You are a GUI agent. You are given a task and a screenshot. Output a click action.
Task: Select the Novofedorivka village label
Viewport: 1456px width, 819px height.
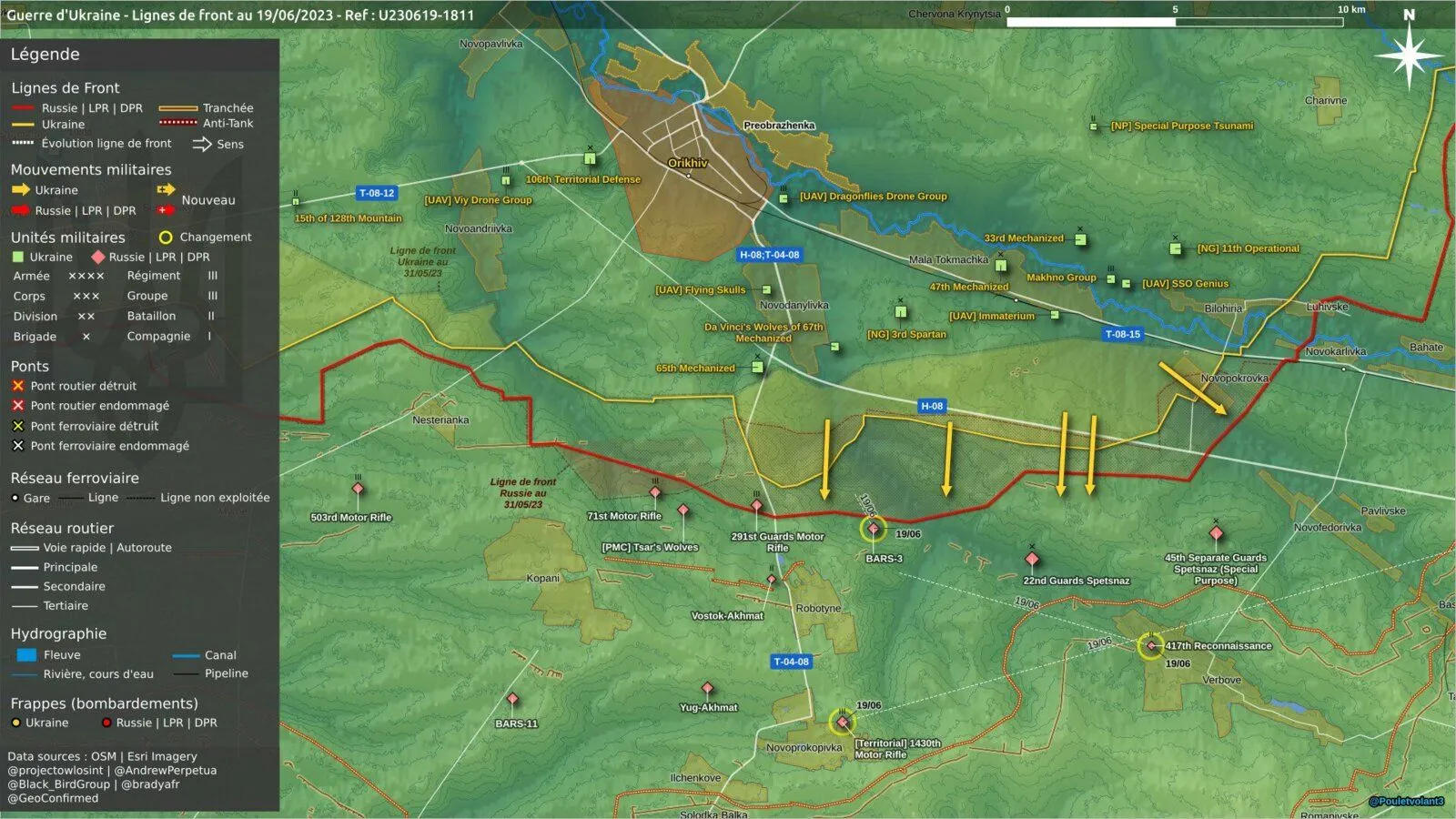click(1328, 528)
